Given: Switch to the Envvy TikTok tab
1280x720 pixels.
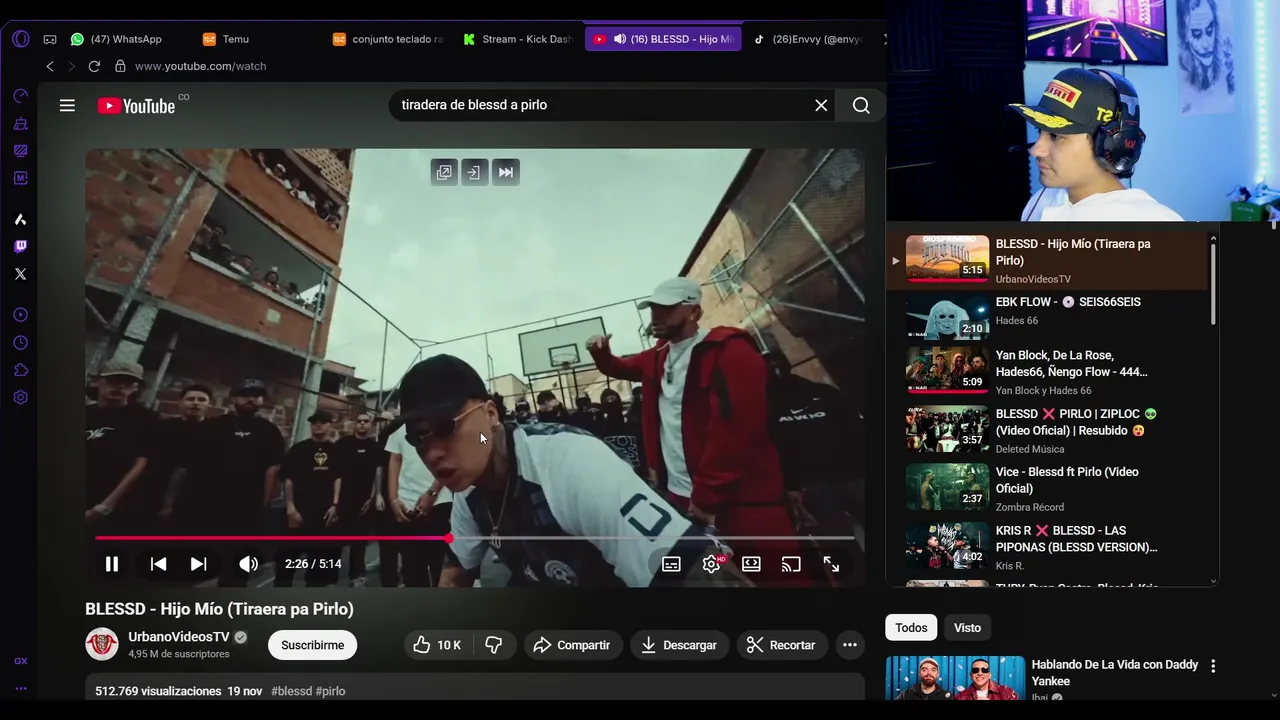Looking at the screenshot, I should click(x=808, y=39).
